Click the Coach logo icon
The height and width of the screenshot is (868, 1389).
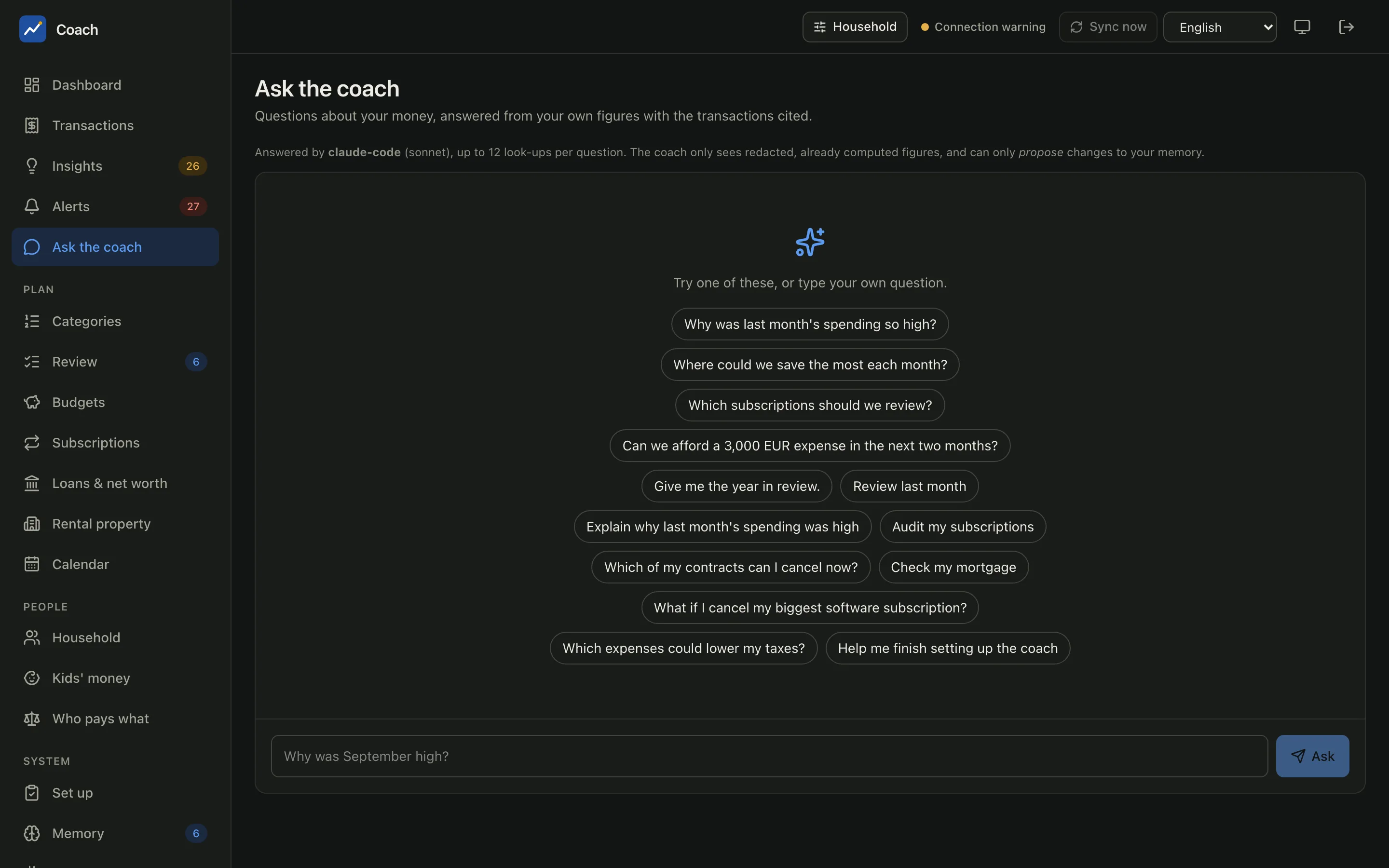[x=33, y=29]
